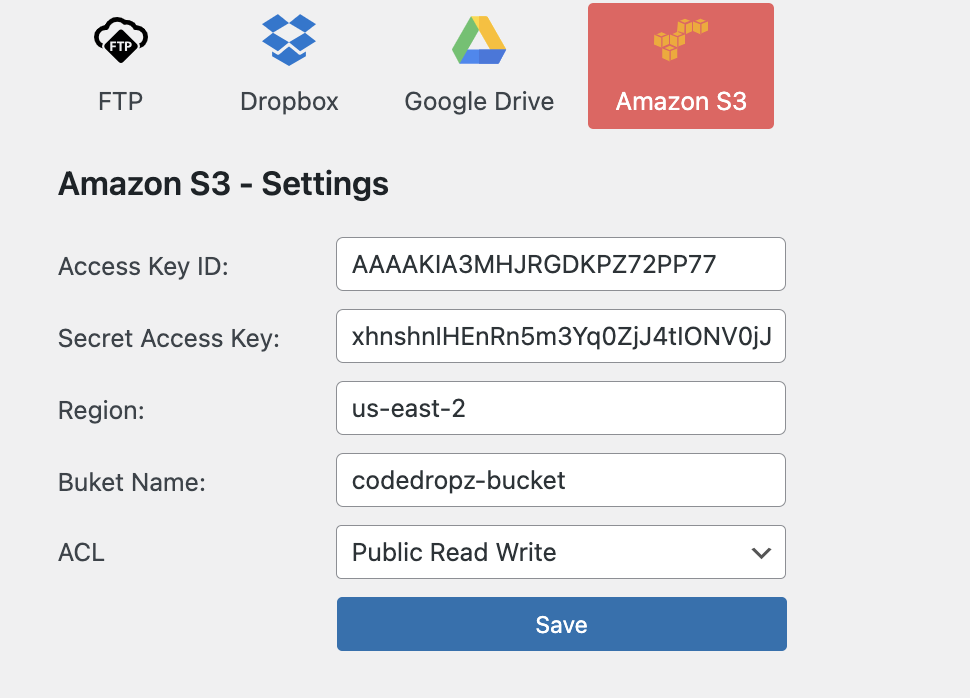
Task: Click the "Amazon S3 - Settings" heading
Action: (223, 184)
